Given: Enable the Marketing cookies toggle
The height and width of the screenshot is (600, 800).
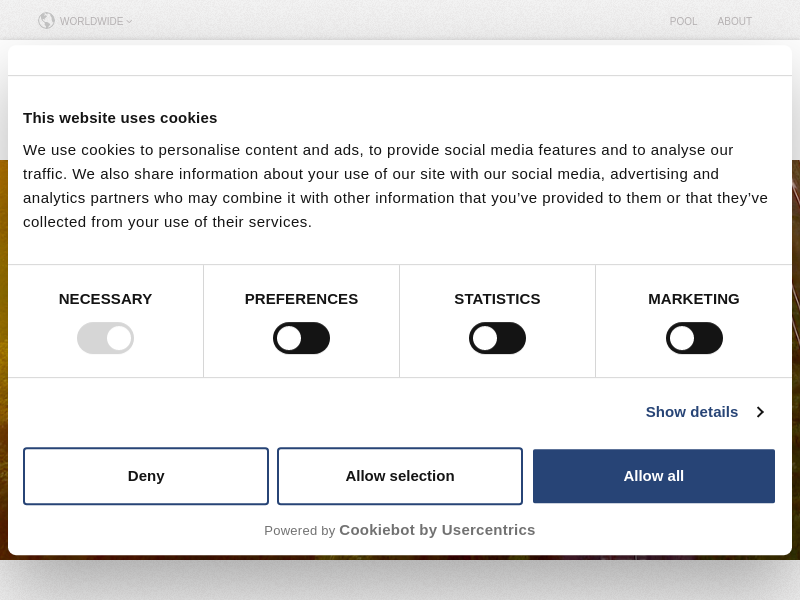Looking at the screenshot, I should 694,338.
